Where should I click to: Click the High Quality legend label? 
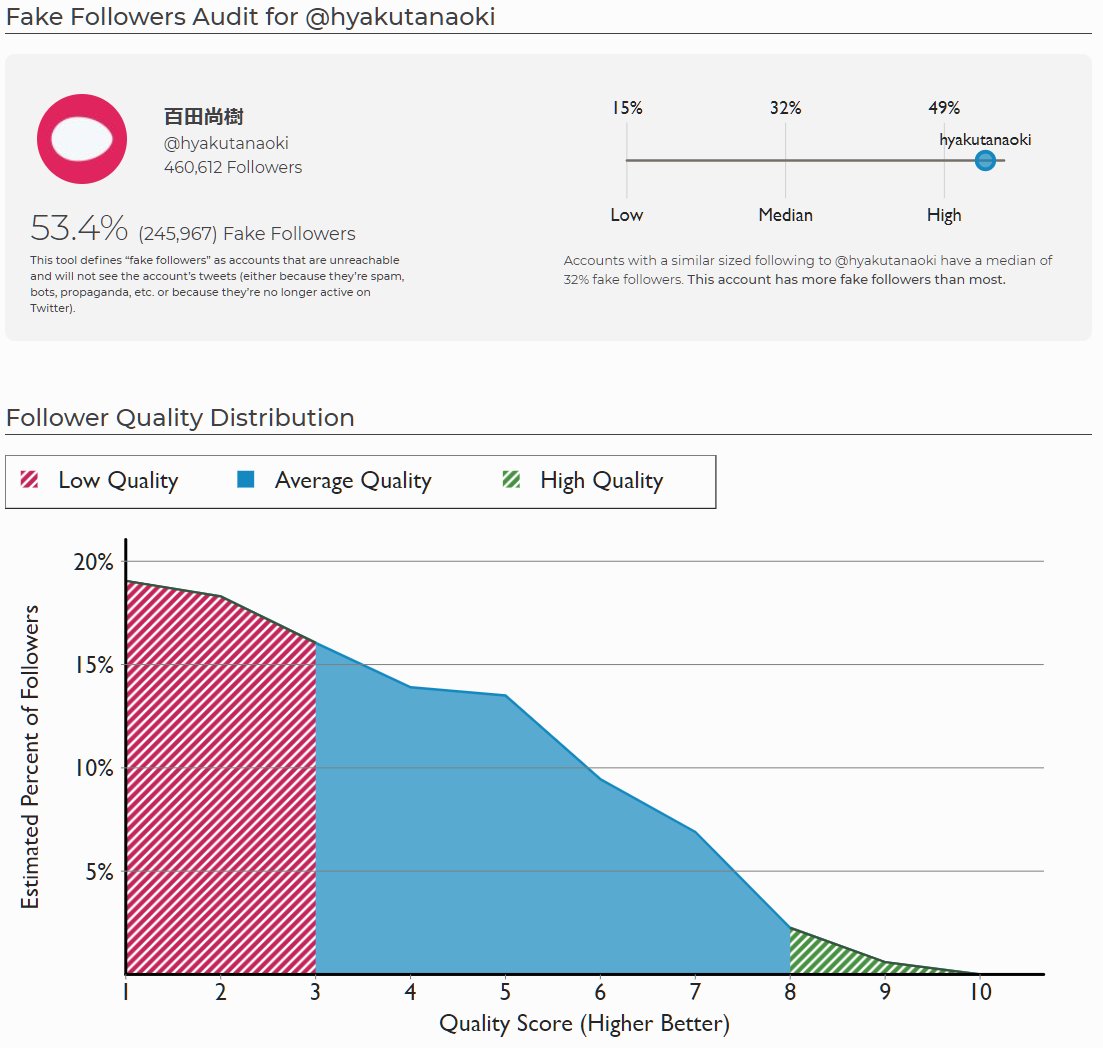(601, 480)
